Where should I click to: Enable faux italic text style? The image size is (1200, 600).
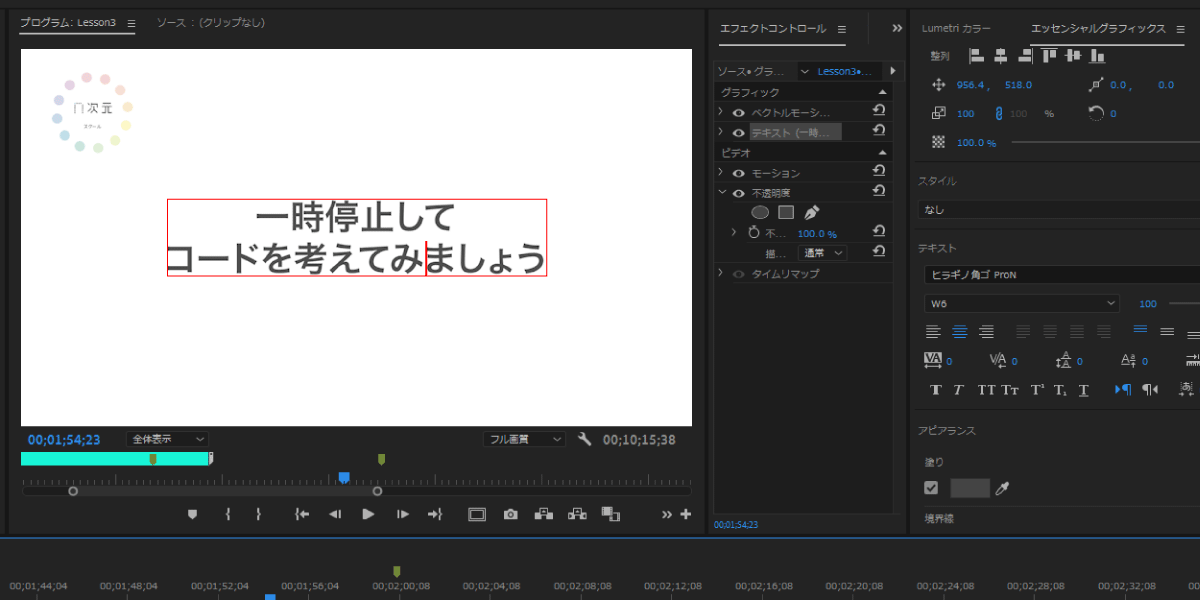coord(958,389)
